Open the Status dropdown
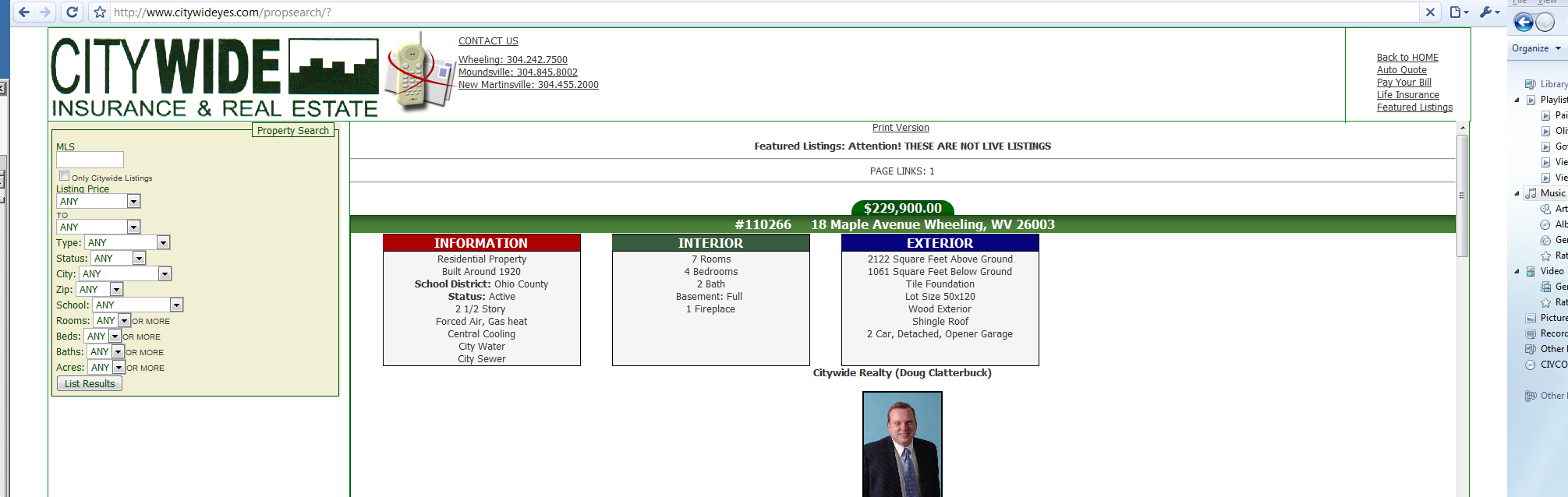 pos(118,258)
